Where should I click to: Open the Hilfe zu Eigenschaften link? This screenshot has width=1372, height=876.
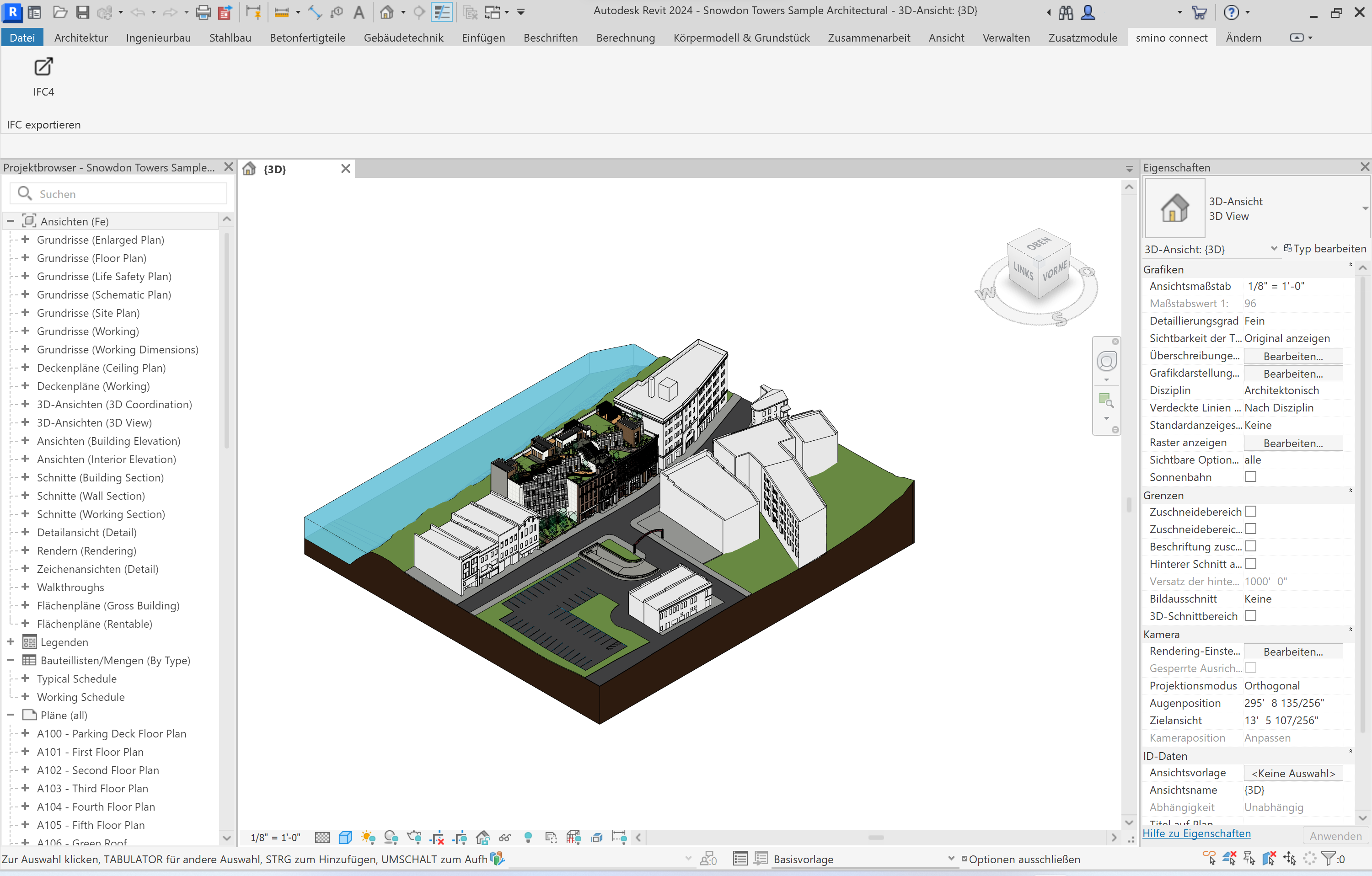(x=1196, y=833)
